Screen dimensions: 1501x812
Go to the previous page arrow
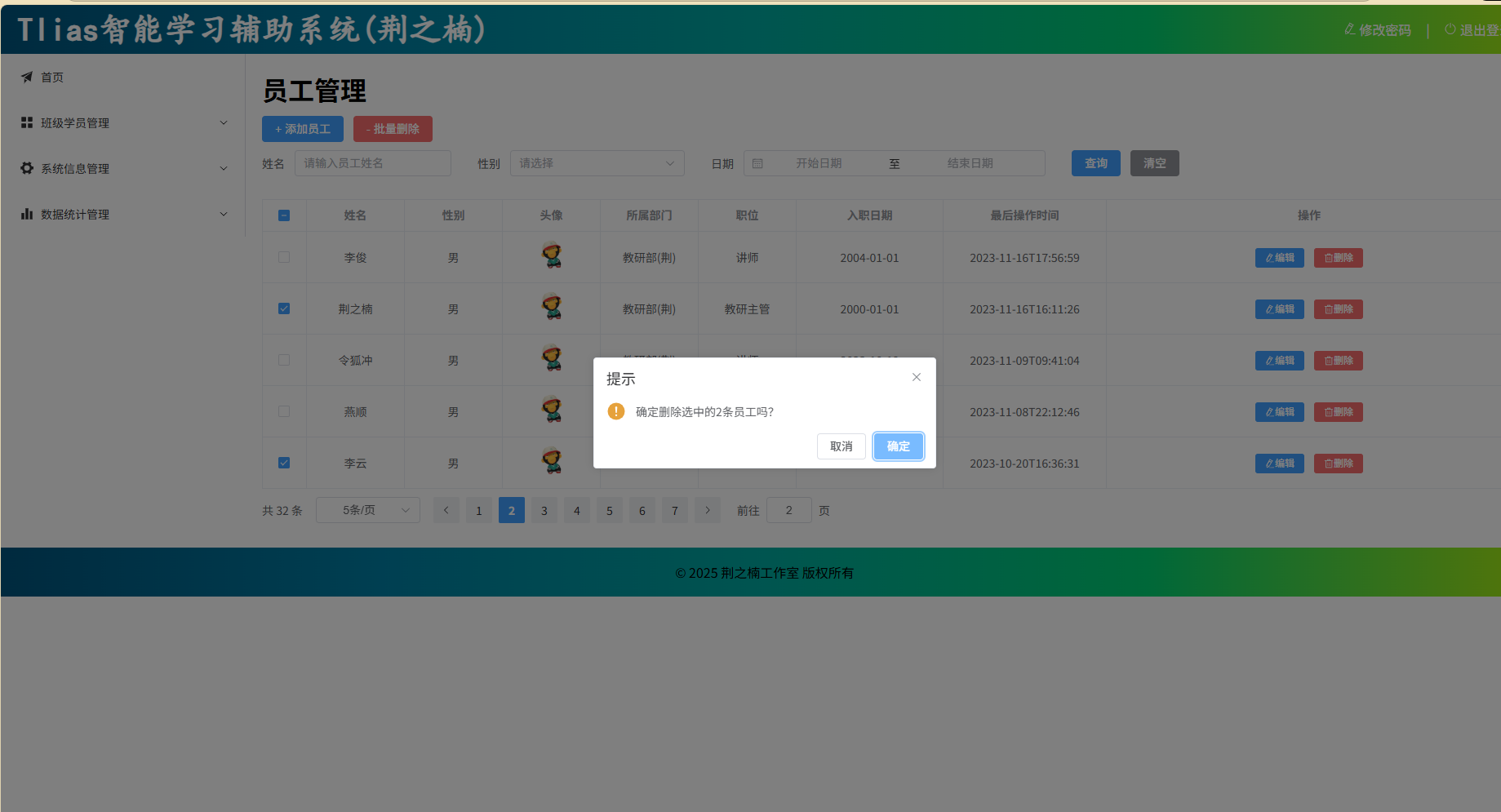[x=446, y=510]
